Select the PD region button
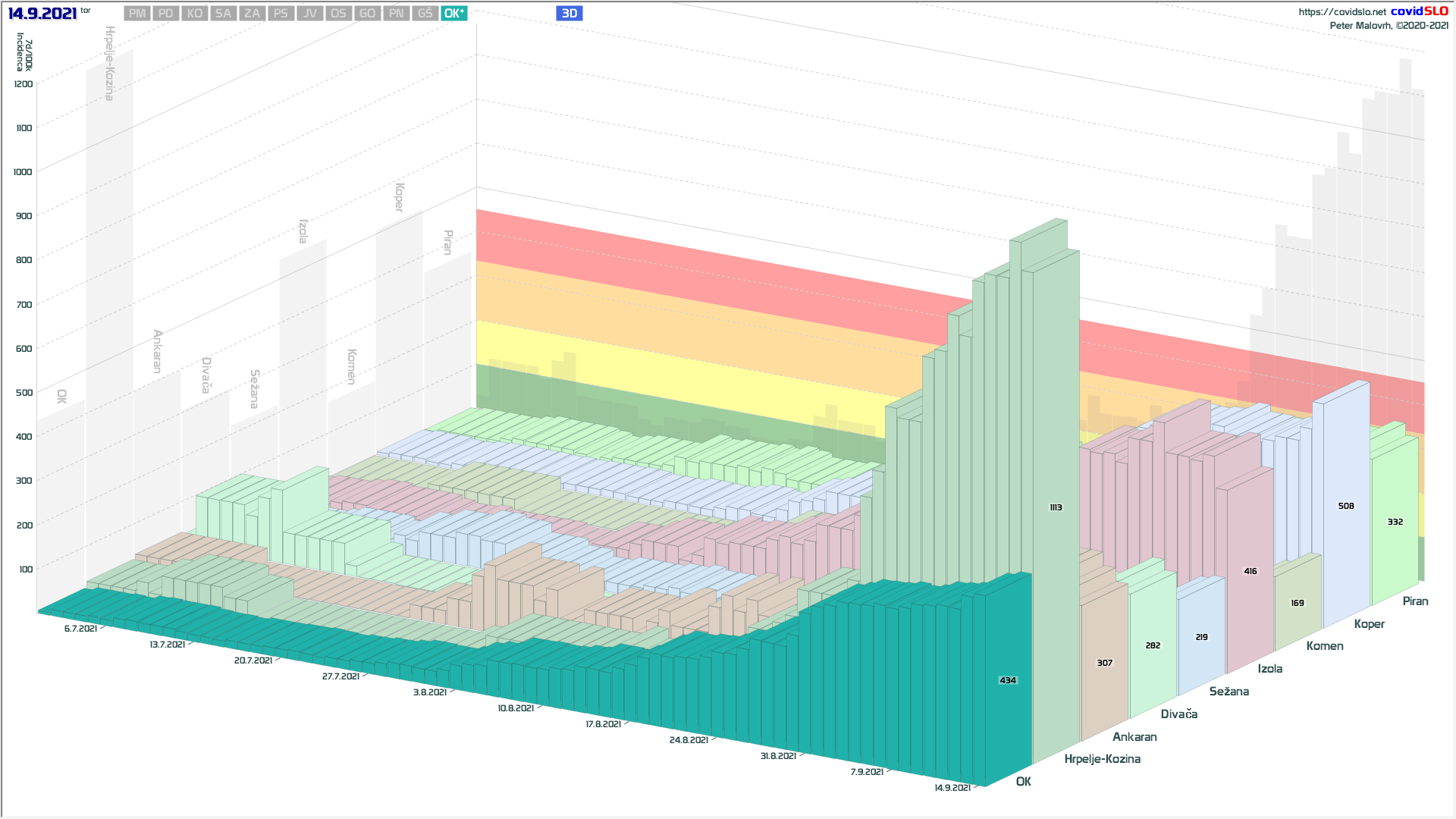Viewport: 1456px width, 819px height. tap(166, 14)
